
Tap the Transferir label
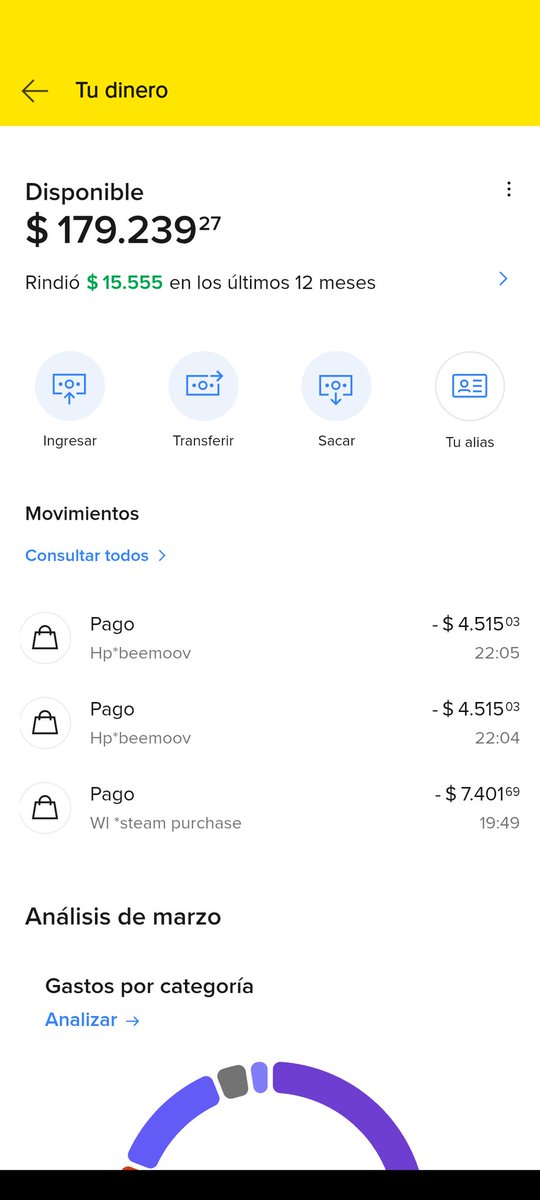pos(203,440)
